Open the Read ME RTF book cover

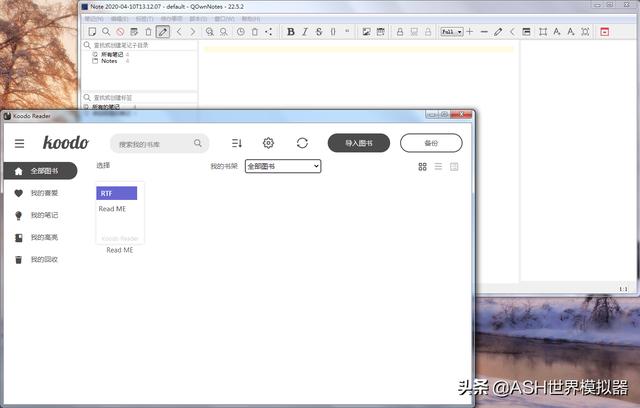tap(120, 213)
